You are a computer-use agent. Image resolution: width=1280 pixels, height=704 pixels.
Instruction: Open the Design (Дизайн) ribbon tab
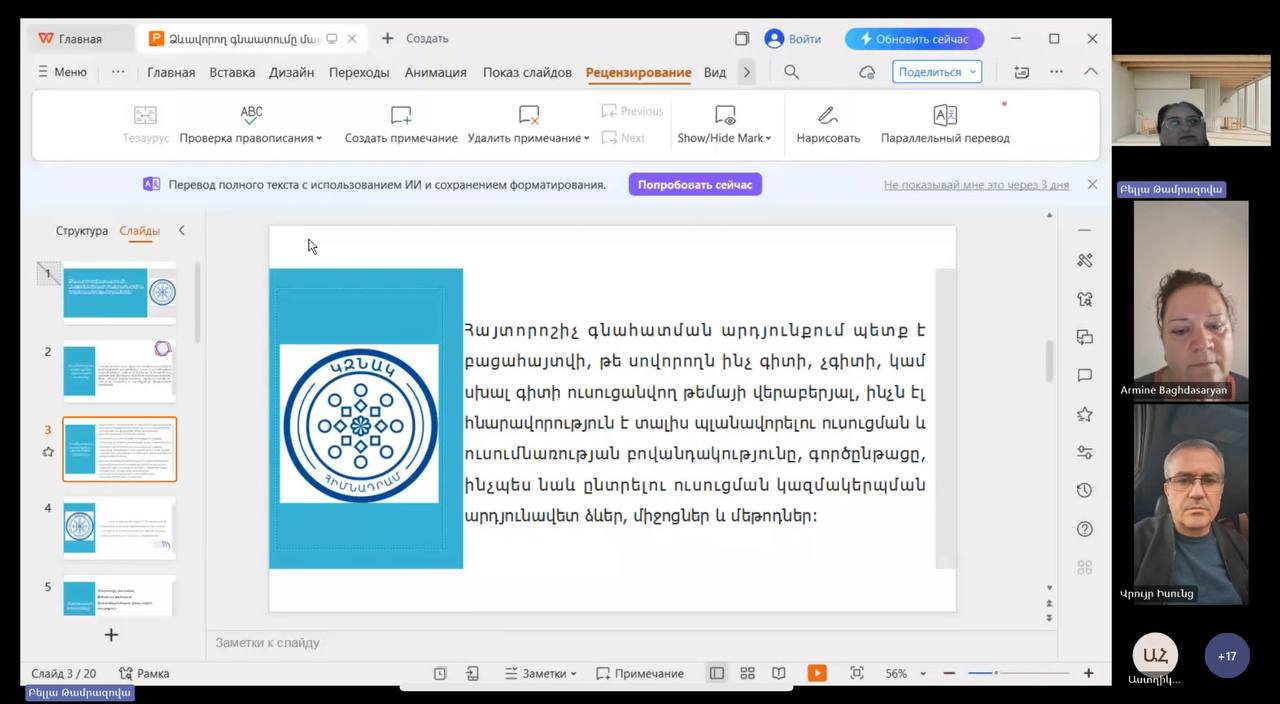tap(291, 72)
